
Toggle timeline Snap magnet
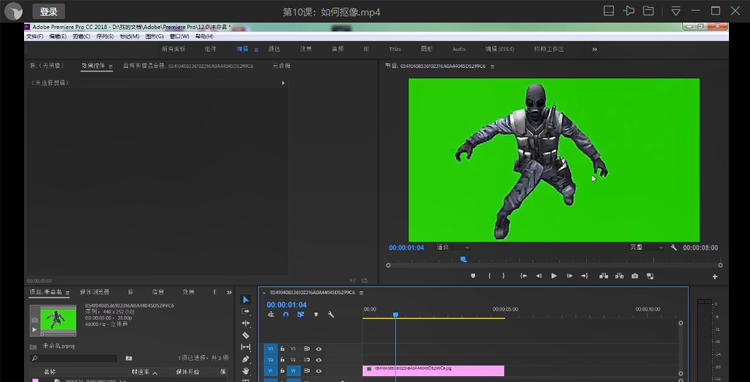[286, 315]
